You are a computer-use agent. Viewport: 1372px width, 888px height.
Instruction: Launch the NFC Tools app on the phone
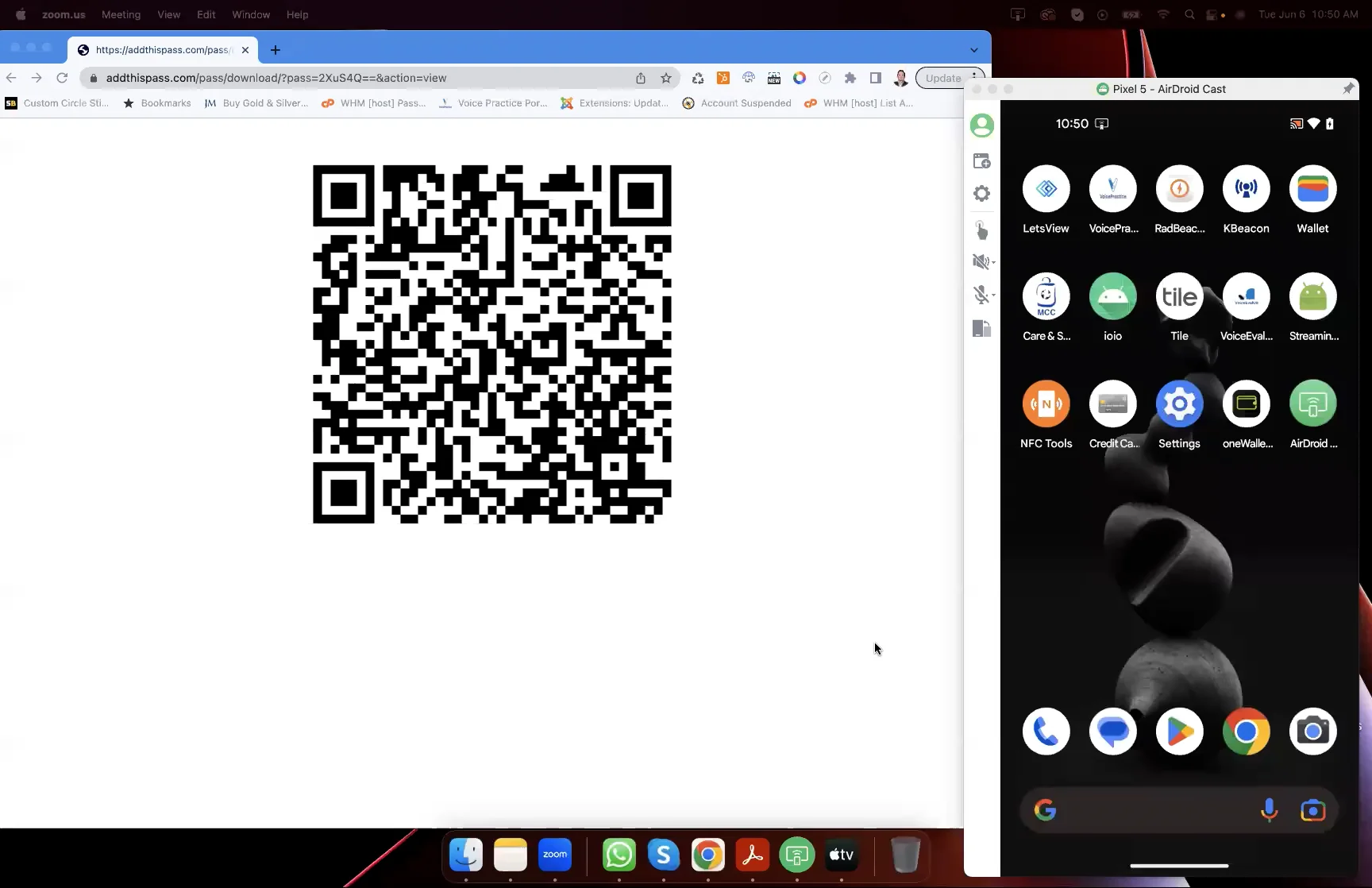point(1046,403)
